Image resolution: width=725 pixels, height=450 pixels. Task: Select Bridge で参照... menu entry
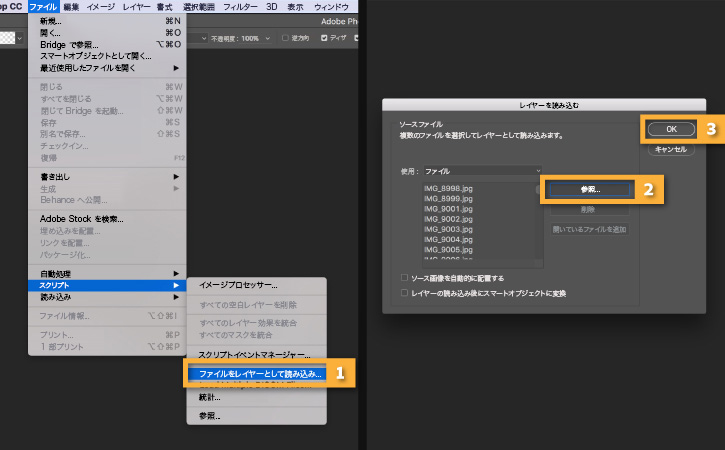(107, 45)
